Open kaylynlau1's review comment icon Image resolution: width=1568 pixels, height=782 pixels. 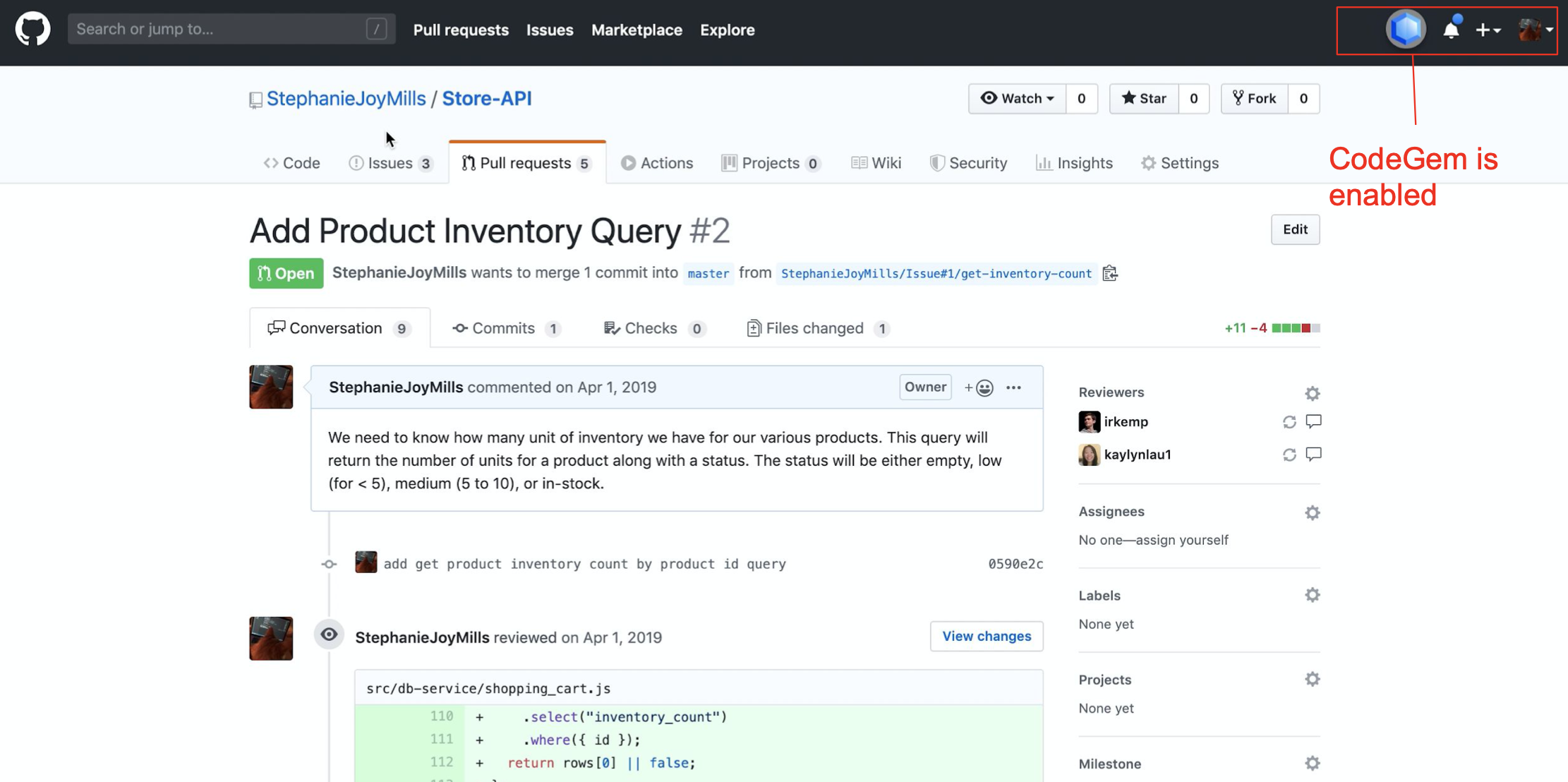(1313, 454)
